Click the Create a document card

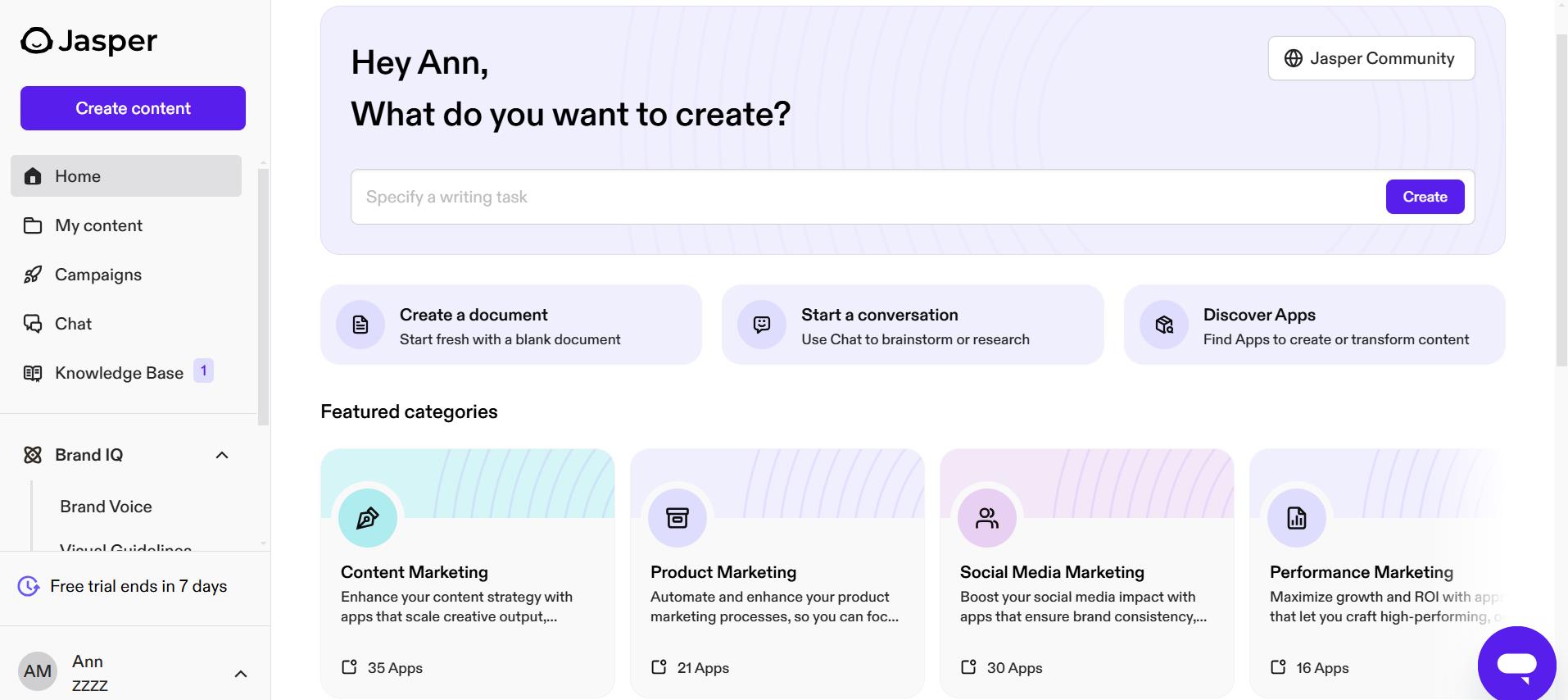coord(511,325)
